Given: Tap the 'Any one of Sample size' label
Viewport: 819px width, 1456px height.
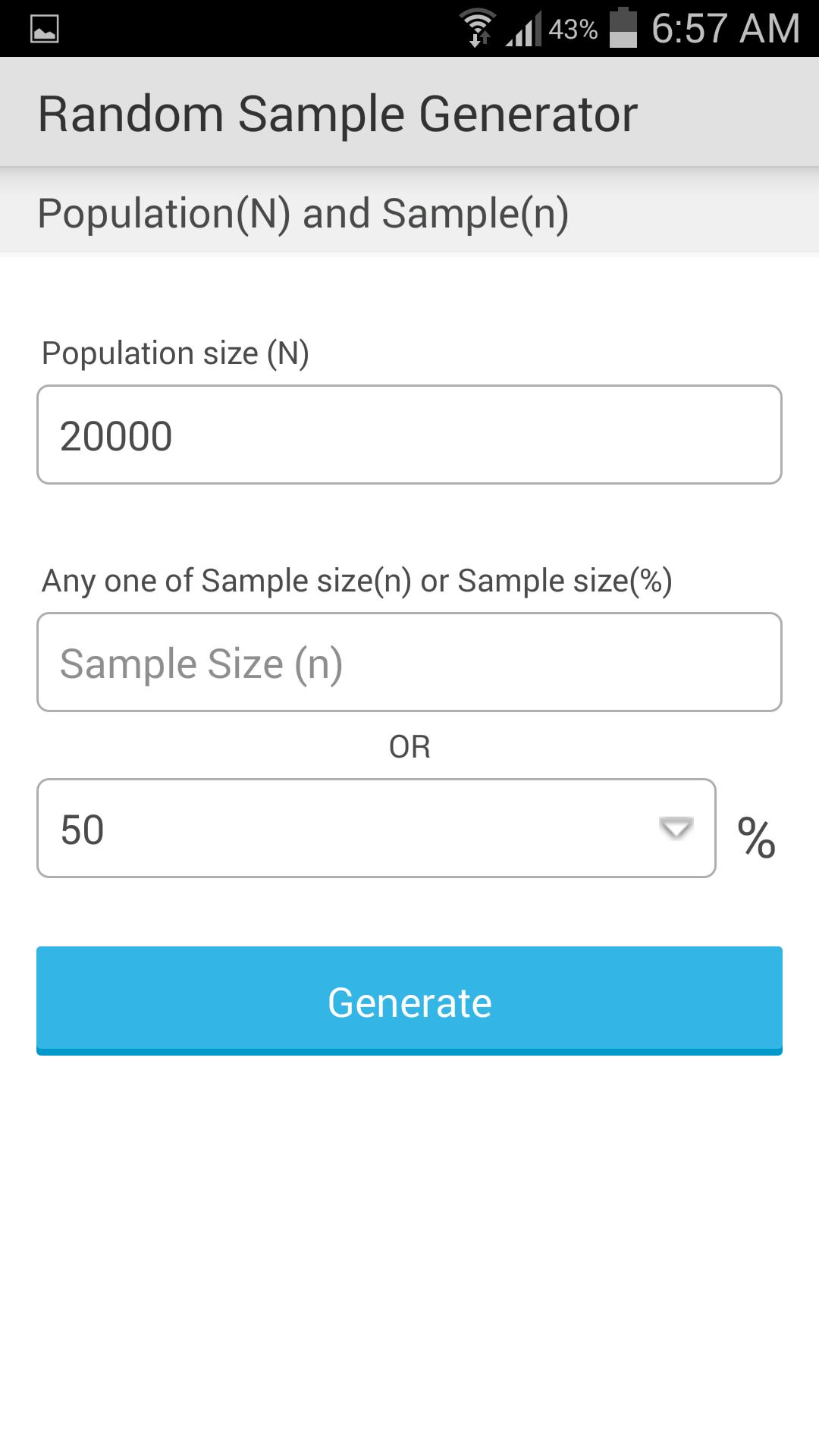Looking at the screenshot, I should pos(357,581).
